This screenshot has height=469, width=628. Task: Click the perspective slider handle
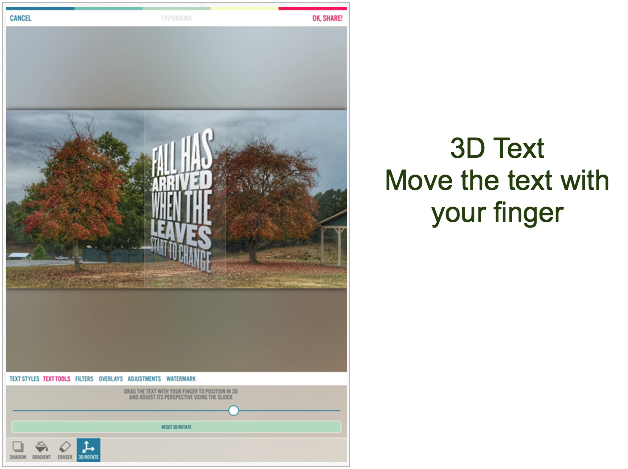tap(233, 410)
